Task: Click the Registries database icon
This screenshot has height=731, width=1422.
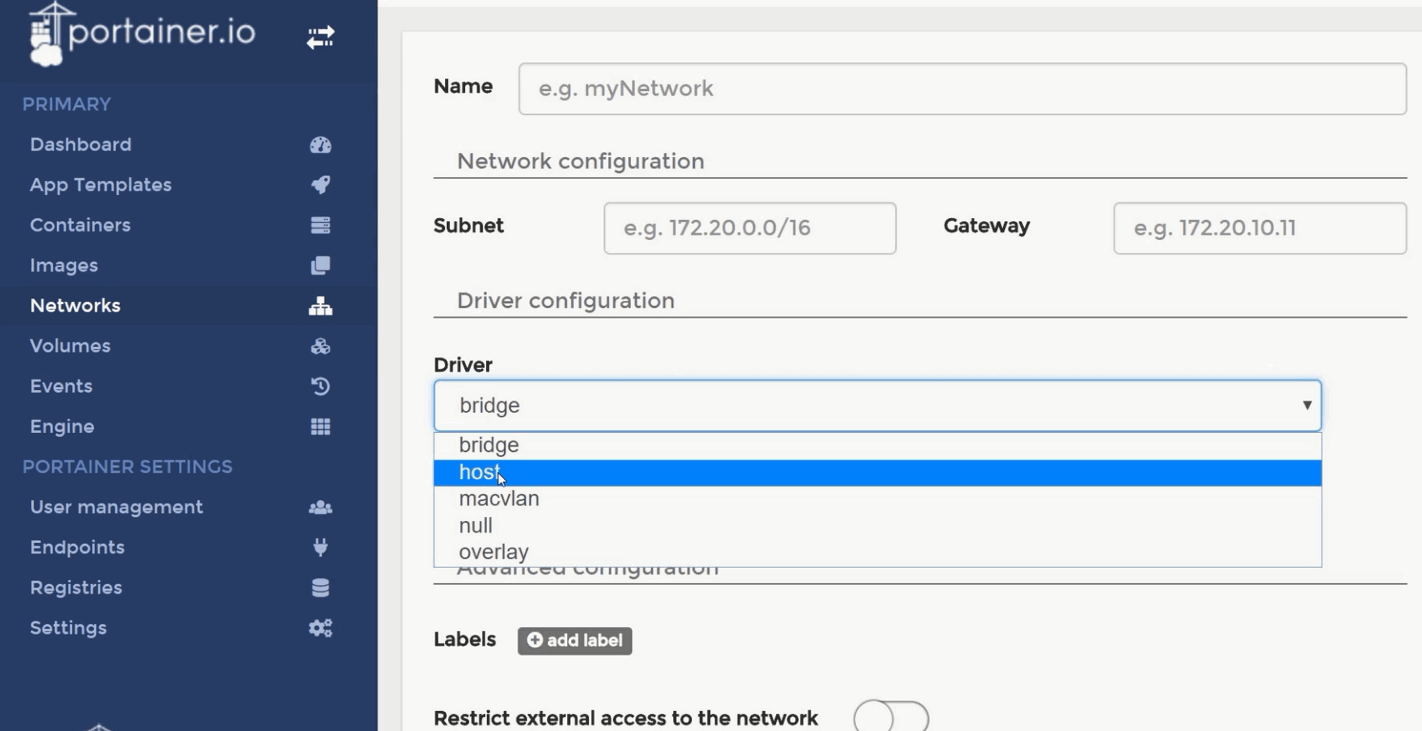Action: pos(320,588)
